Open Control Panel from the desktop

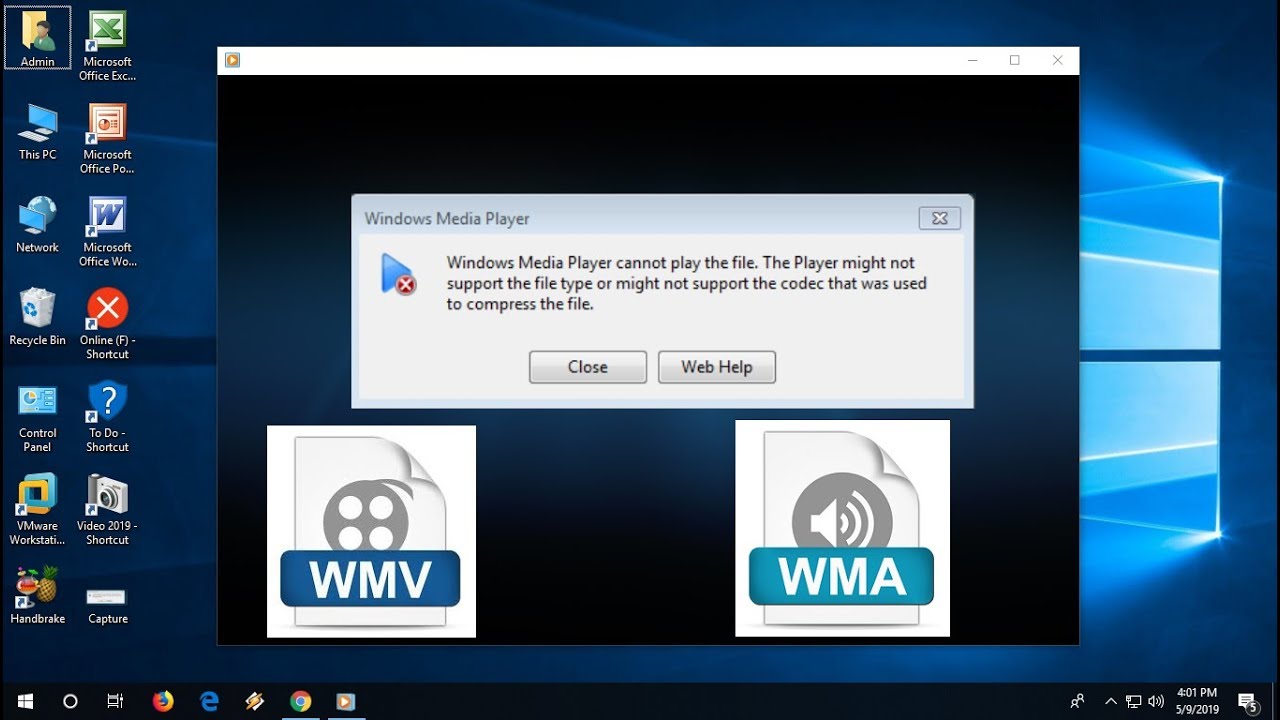[x=38, y=417]
